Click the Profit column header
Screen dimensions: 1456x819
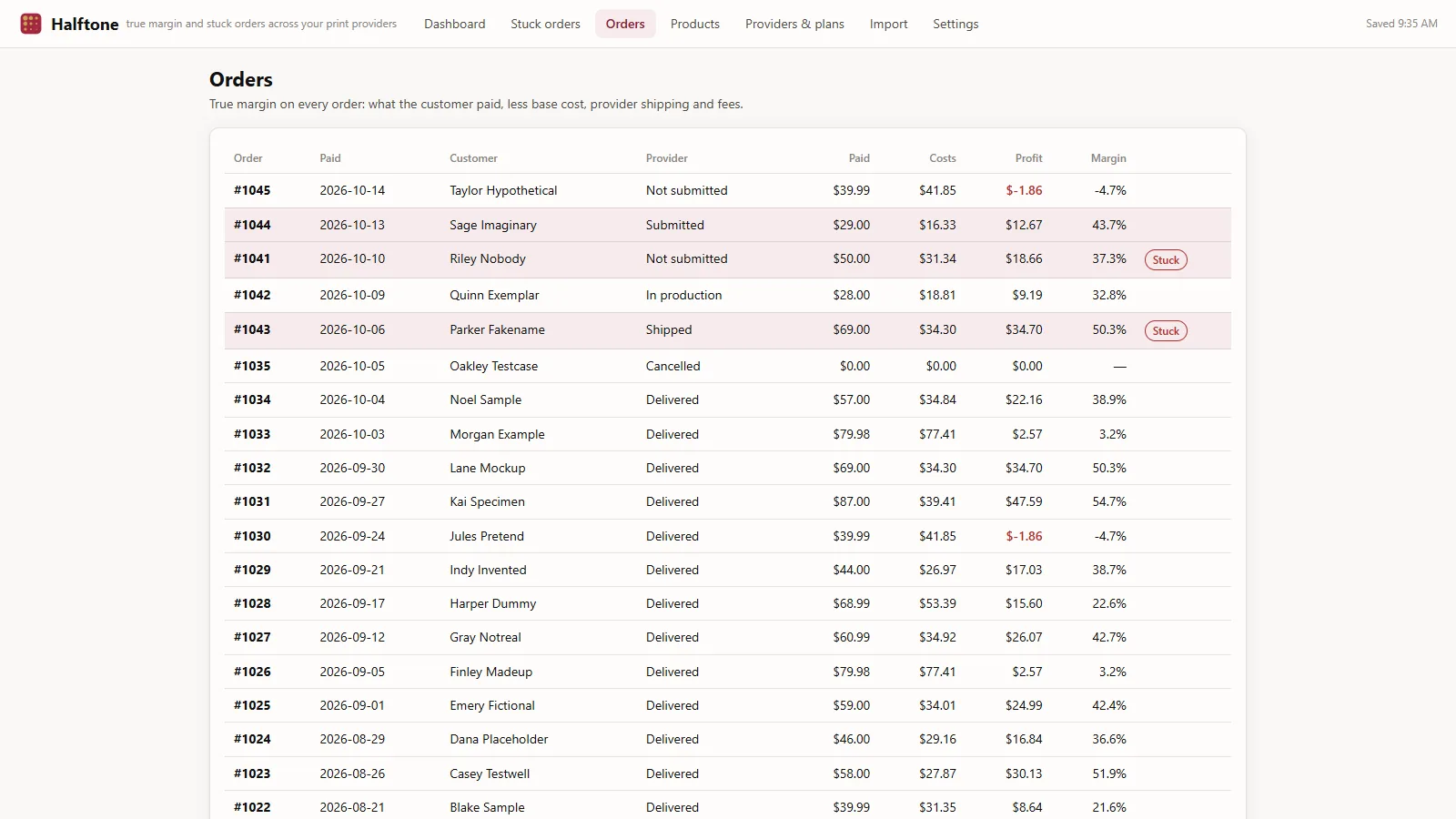(1028, 158)
